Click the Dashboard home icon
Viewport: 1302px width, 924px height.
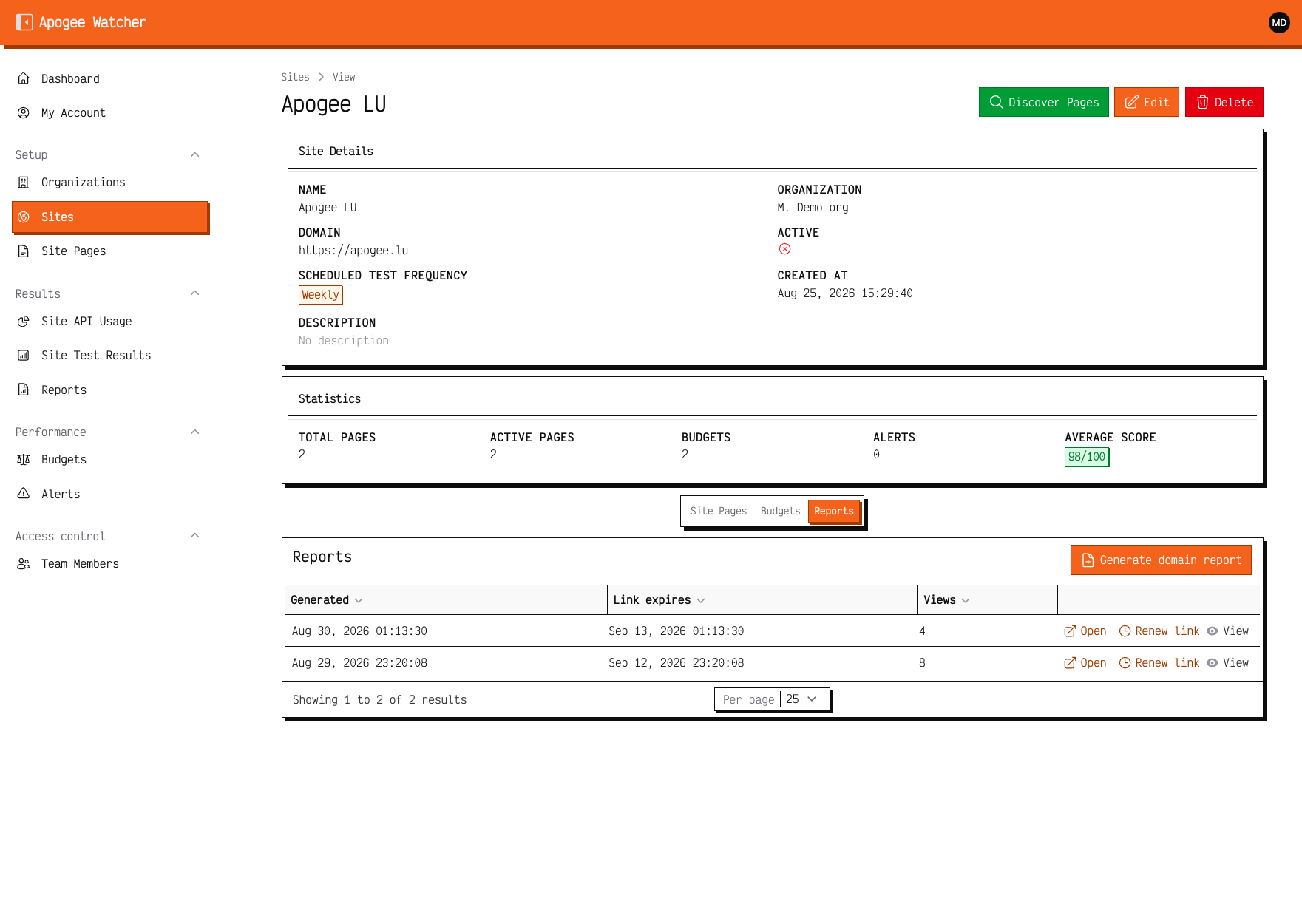pos(24,78)
